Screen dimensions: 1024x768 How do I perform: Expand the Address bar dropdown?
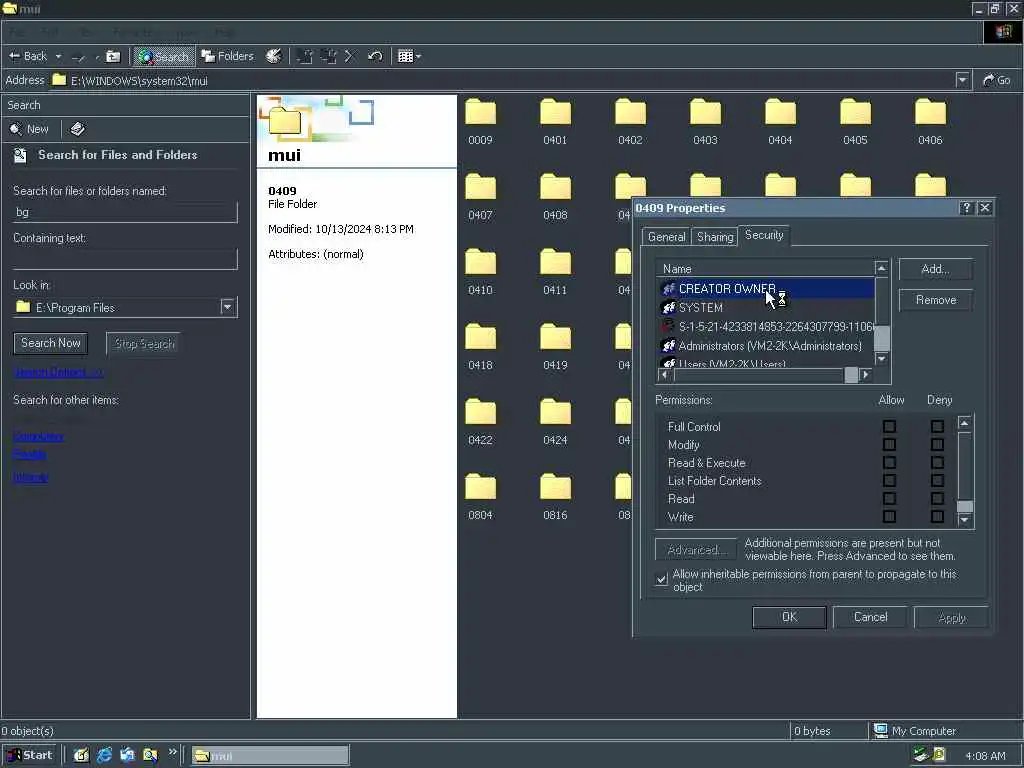963,80
